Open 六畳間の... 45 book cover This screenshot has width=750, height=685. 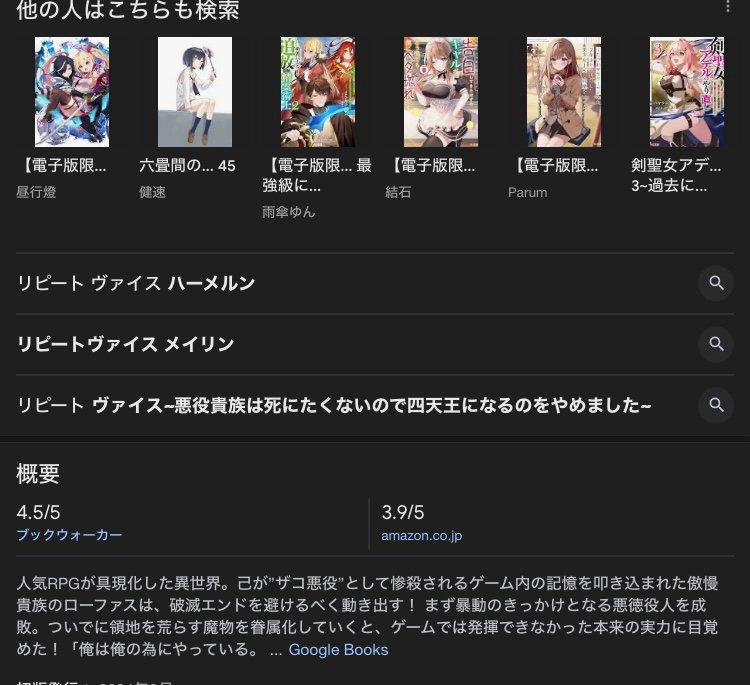click(195, 92)
